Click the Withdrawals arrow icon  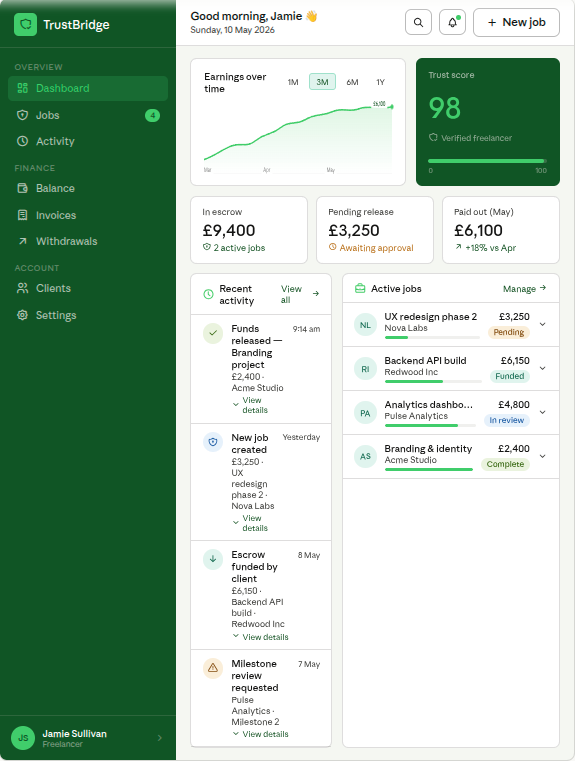(x=22, y=241)
